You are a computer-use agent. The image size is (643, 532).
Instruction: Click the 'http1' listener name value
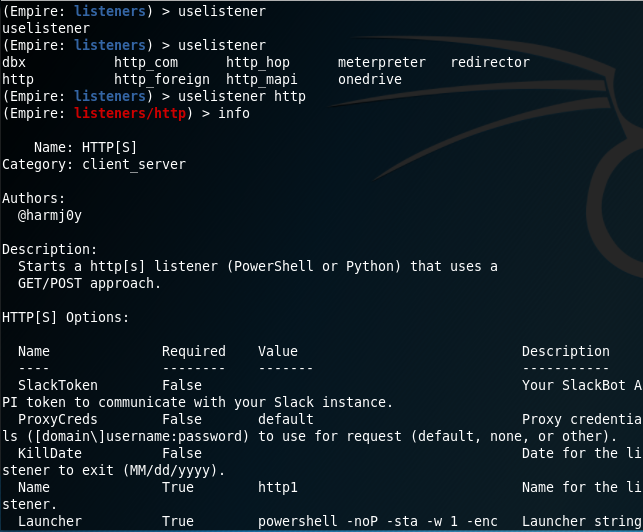coord(278,487)
